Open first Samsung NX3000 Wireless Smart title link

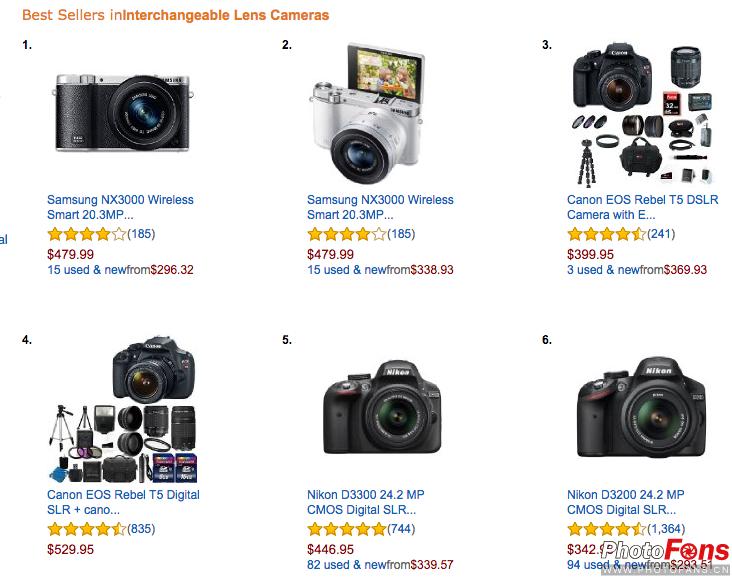click(x=120, y=207)
